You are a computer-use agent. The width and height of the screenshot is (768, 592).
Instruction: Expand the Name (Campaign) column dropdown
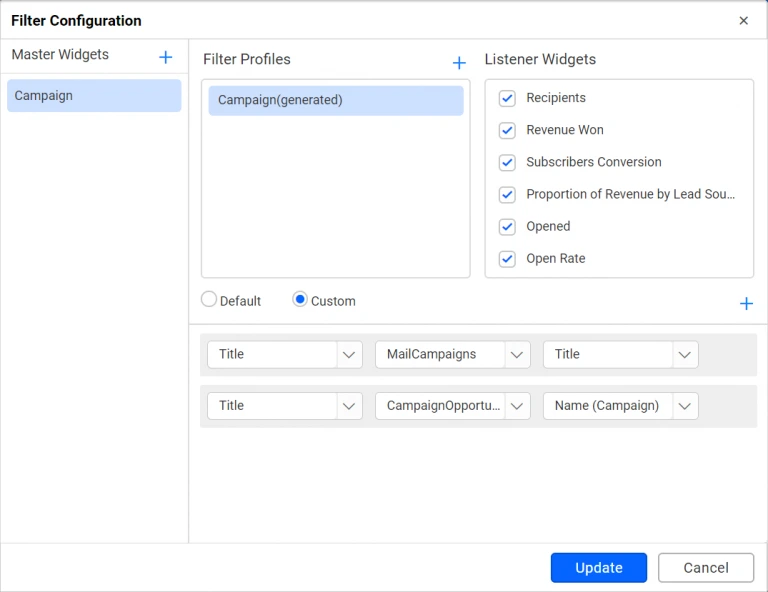click(x=620, y=406)
